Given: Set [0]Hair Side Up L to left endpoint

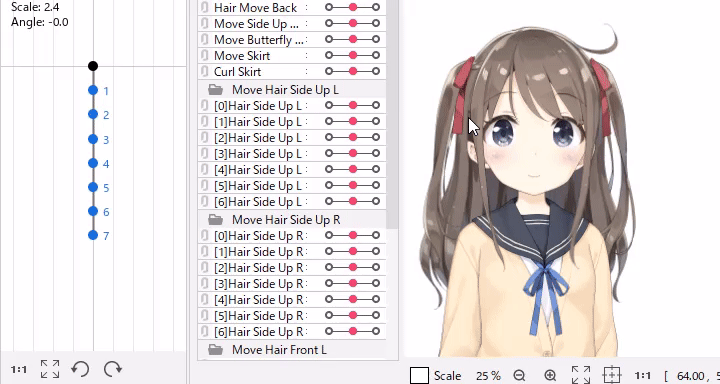Looking at the screenshot, I should [329, 105].
